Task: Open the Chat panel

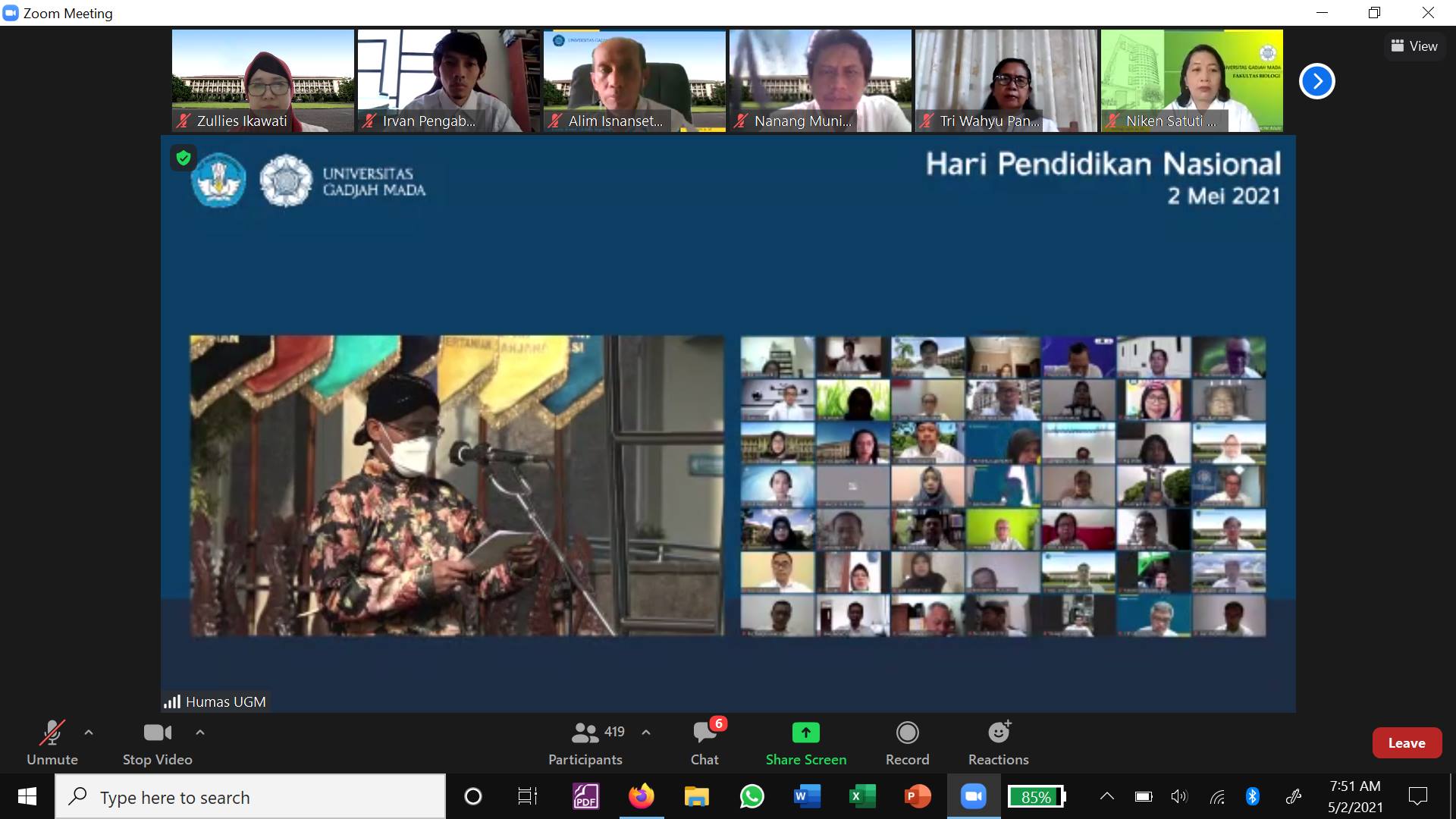Action: (704, 743)
